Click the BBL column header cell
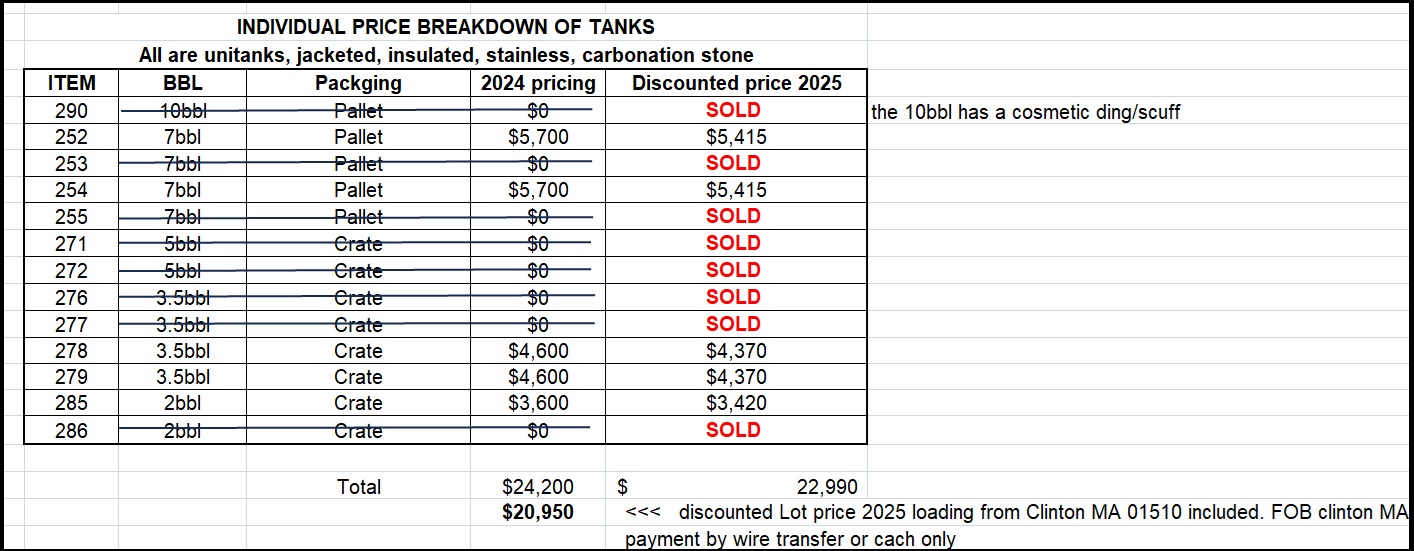Image resolution: width=1414 pixels, height=551 pixels. tap(182, 83)
